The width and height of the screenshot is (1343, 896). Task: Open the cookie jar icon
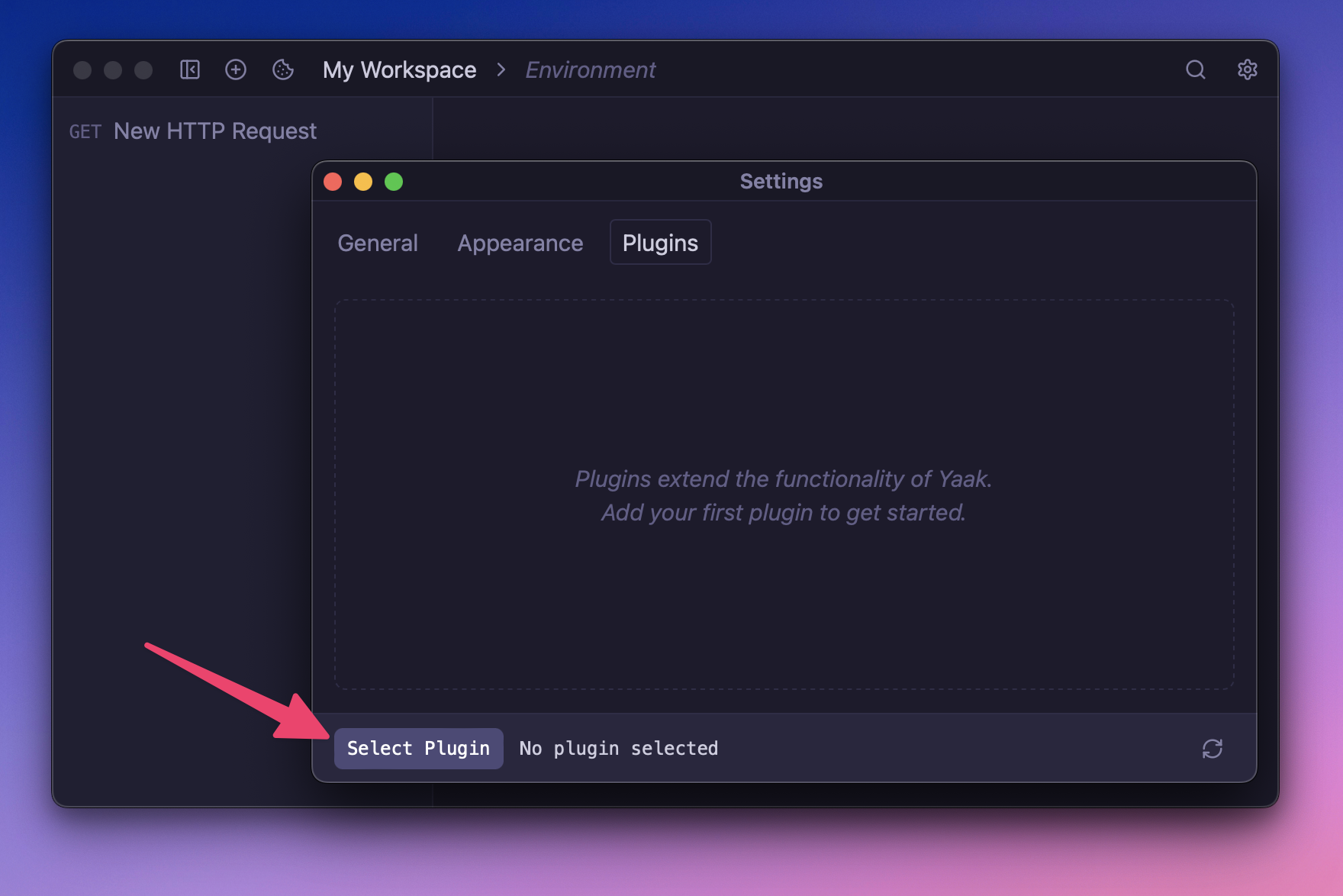click(x=283, y=69)
